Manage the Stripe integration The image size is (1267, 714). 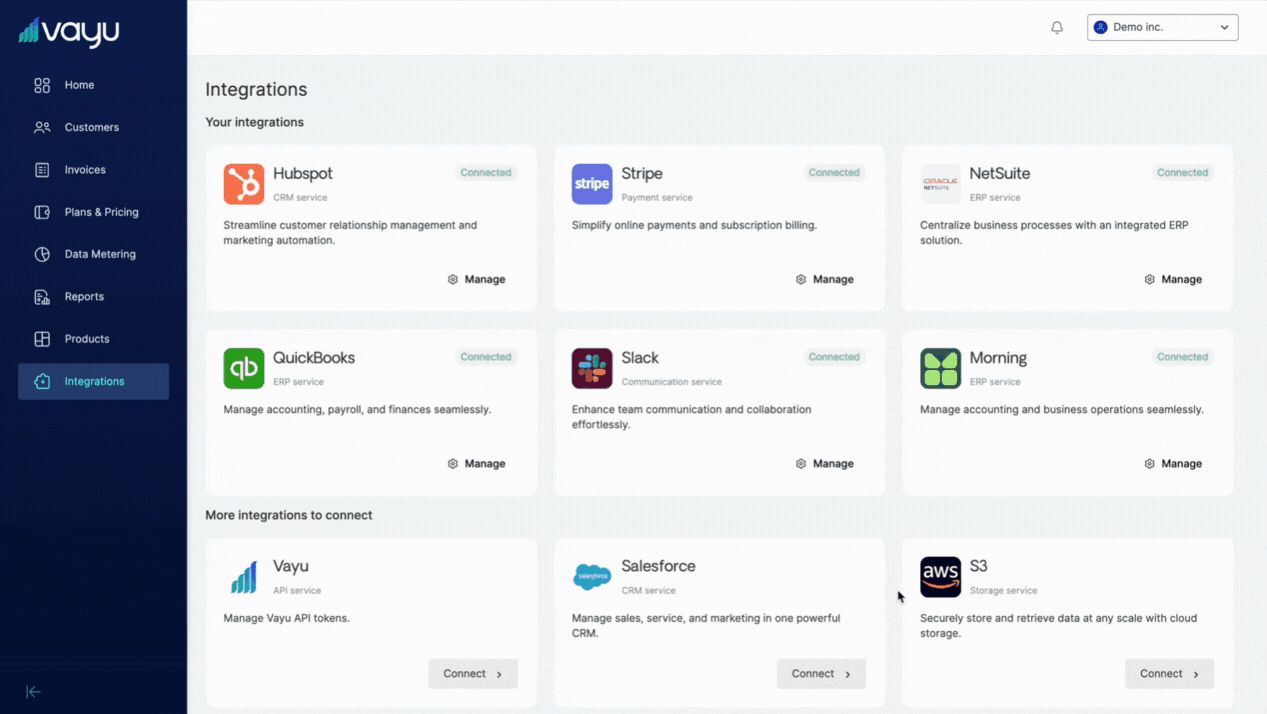click(825, 280)
